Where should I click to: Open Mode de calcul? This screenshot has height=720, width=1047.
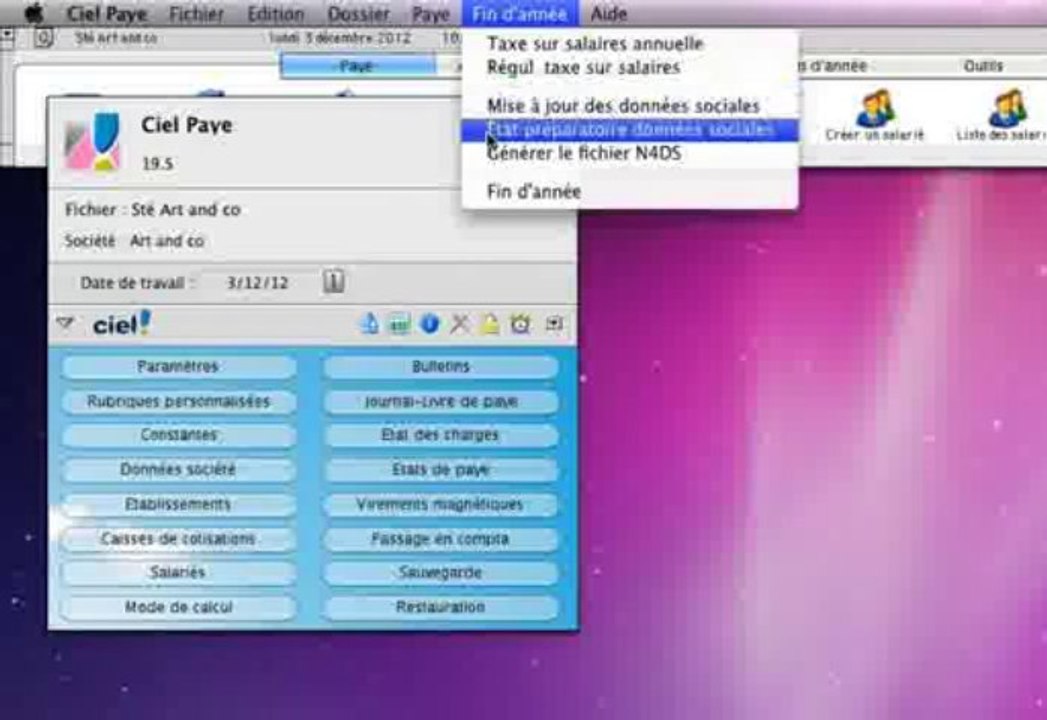tap(178, 607)
